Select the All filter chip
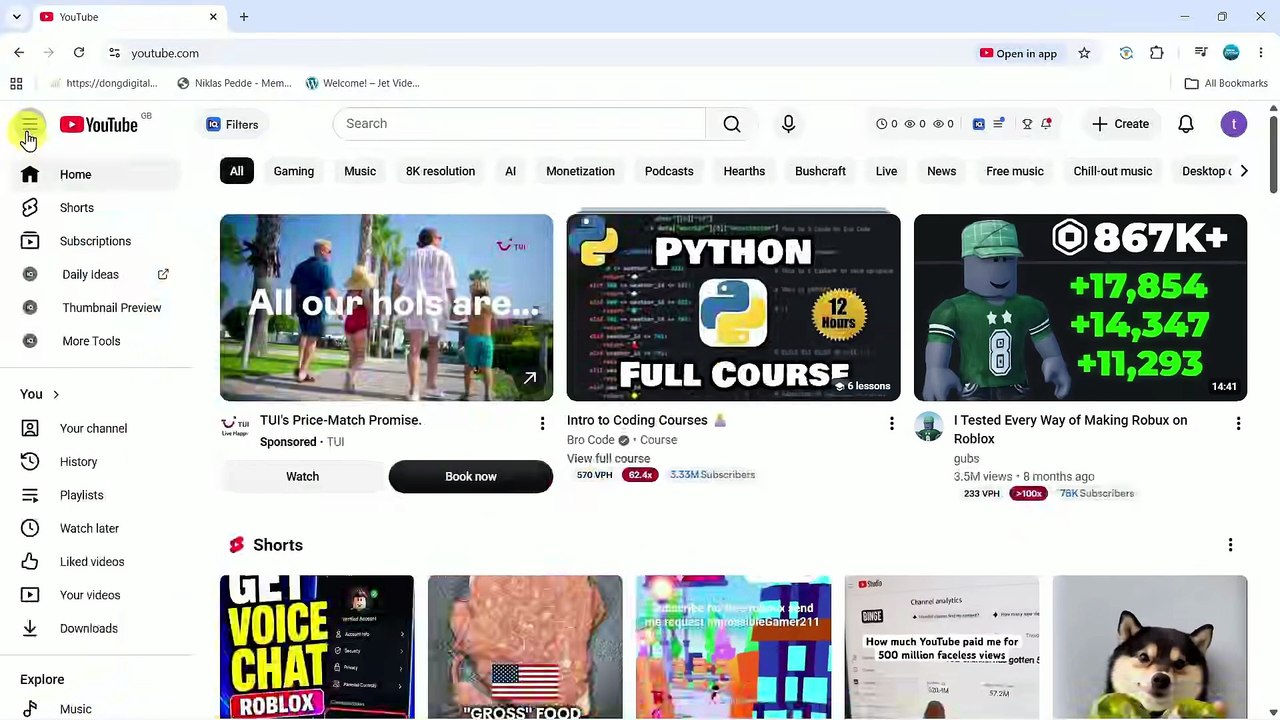Image resolution: width=1280 pixels, height=720 pixels. tap(236, 171)
